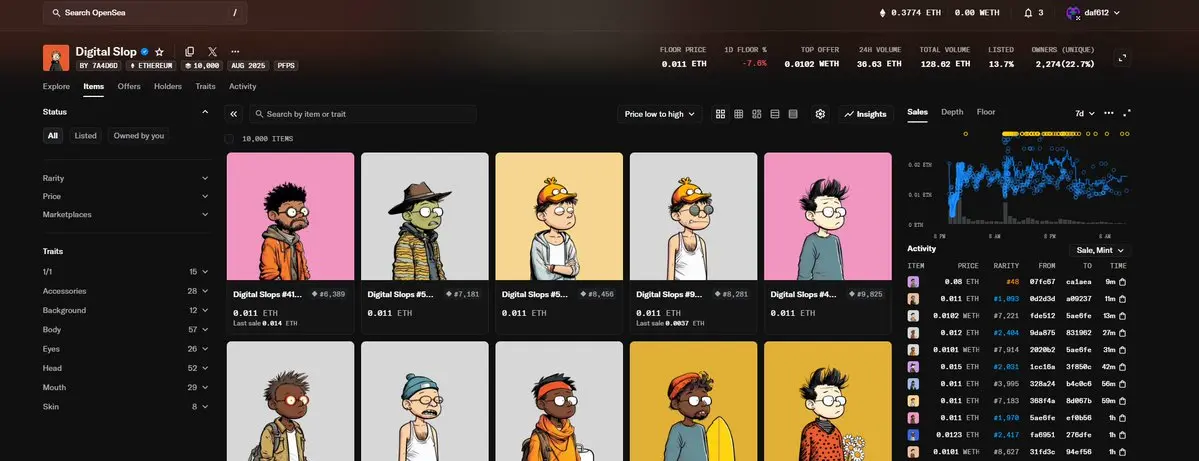Switch to large grid view icon
1199x461 pixels.
click(720, 114)
